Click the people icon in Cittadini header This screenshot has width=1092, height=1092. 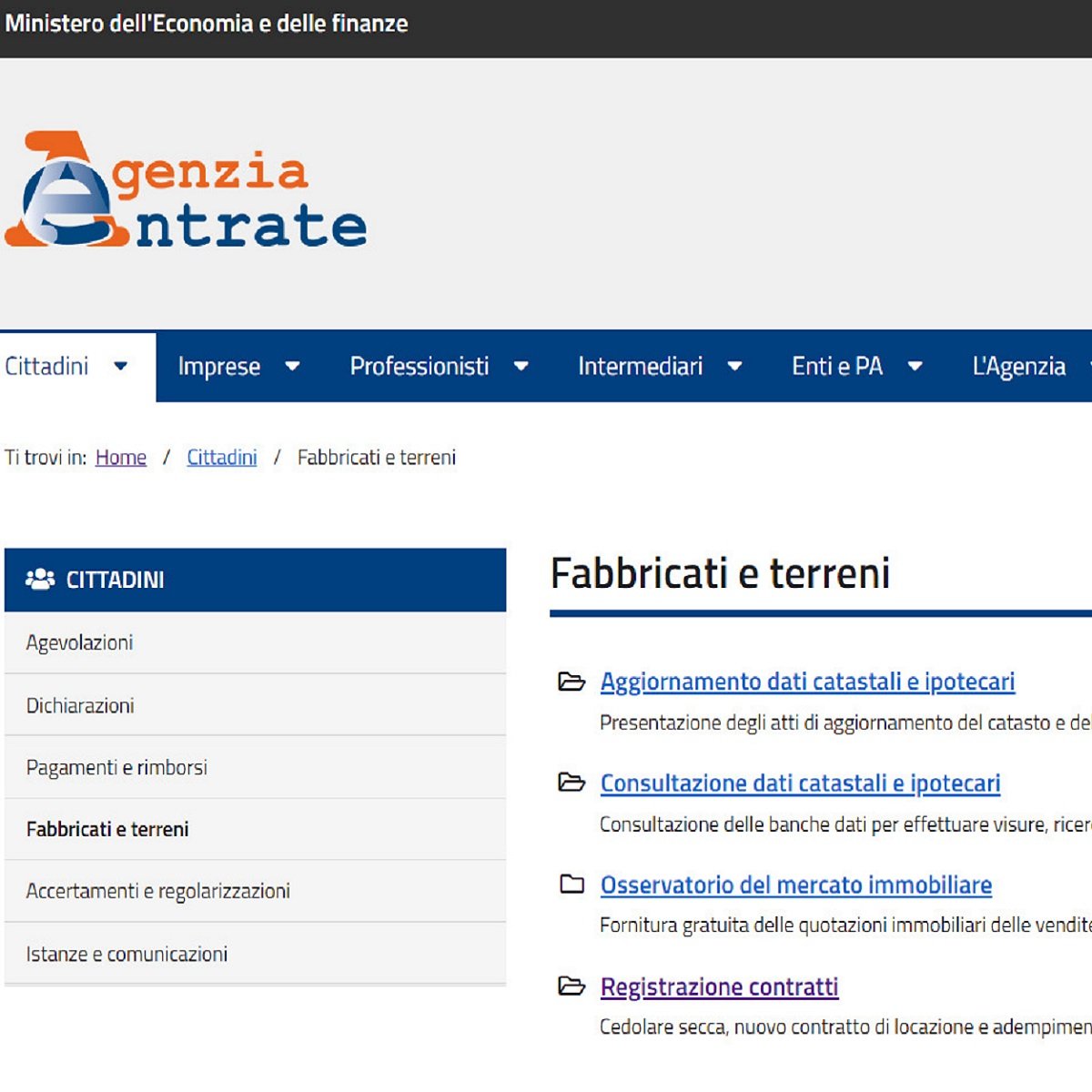tap(40, 580)
